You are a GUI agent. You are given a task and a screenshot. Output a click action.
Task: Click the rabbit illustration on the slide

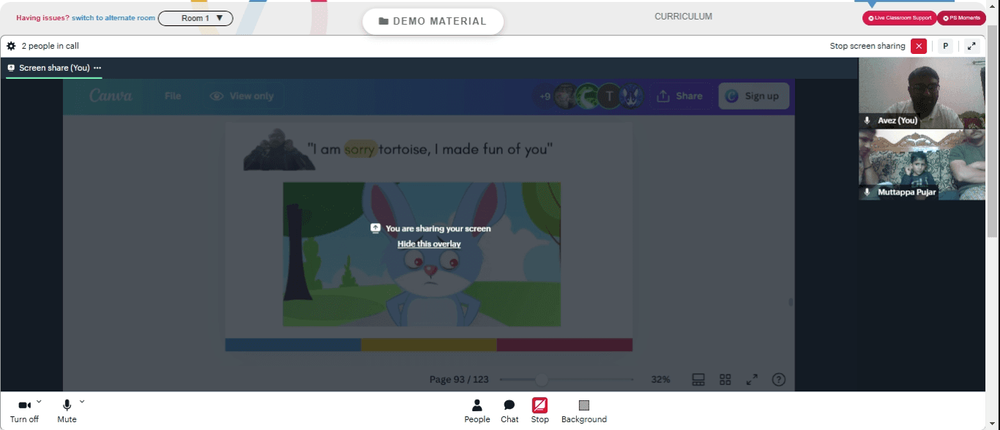[x=422, y=255]
